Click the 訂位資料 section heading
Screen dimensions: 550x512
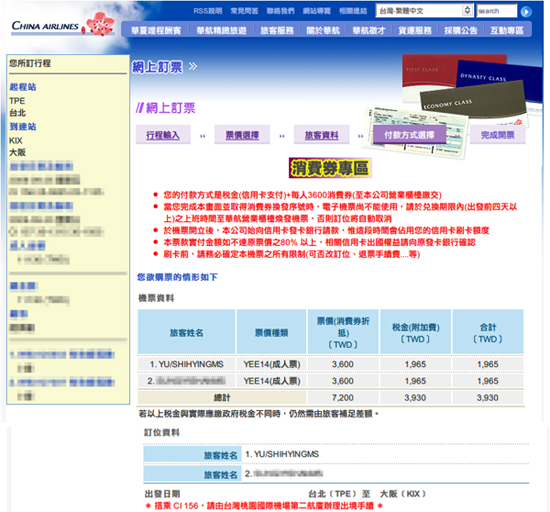[x=162, y=432]
